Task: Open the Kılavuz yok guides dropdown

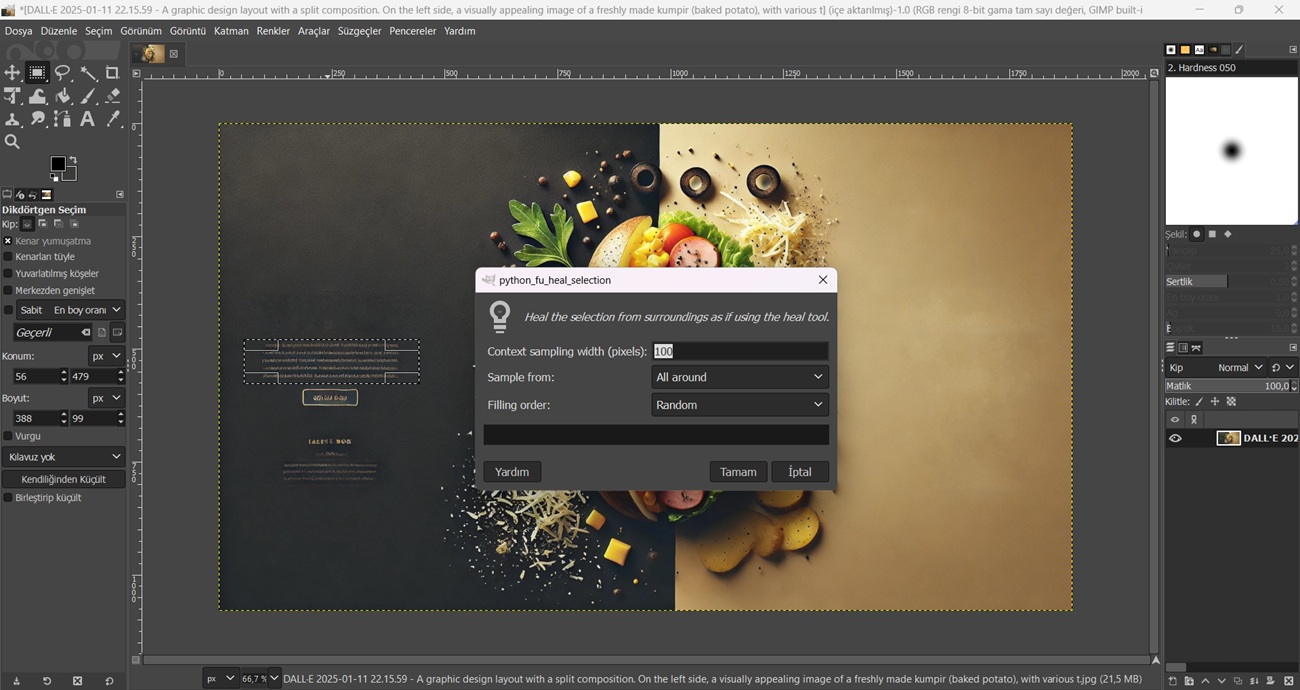Action: click(x=64, y=457)
